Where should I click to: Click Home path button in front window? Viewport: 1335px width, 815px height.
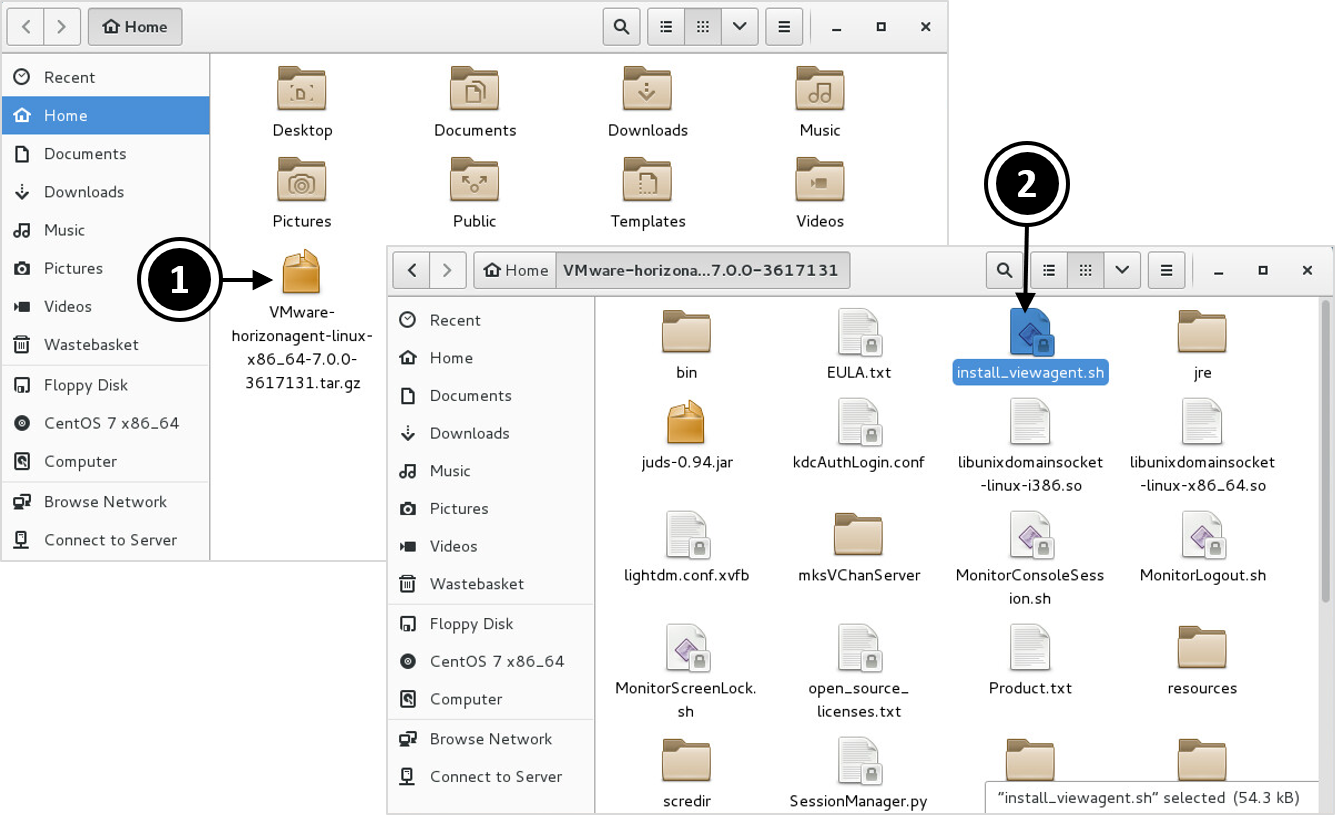[x=515, y=270]
